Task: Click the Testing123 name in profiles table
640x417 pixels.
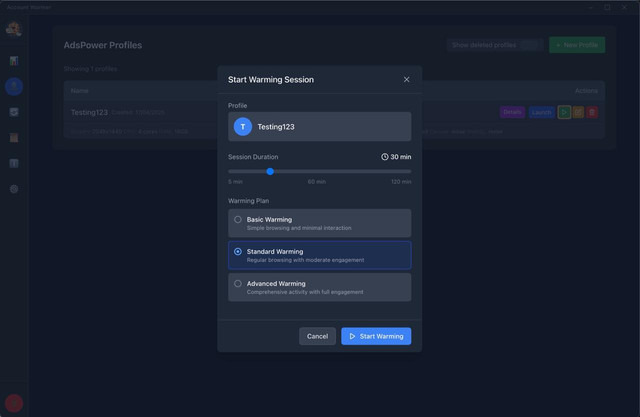Action: pos(89,112)
